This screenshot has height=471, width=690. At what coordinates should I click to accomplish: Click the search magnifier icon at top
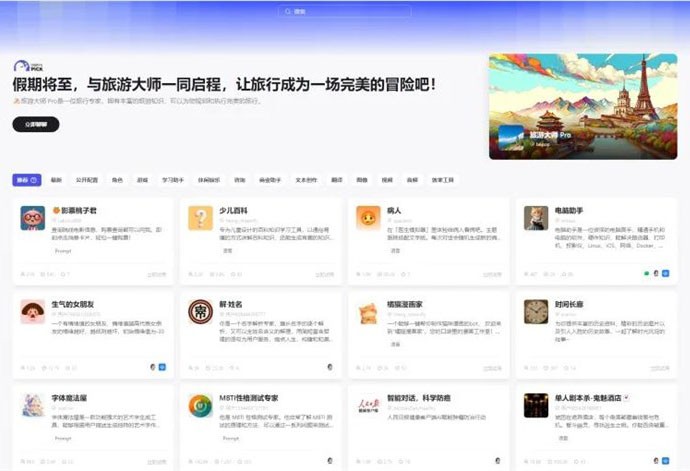point(288,11)
